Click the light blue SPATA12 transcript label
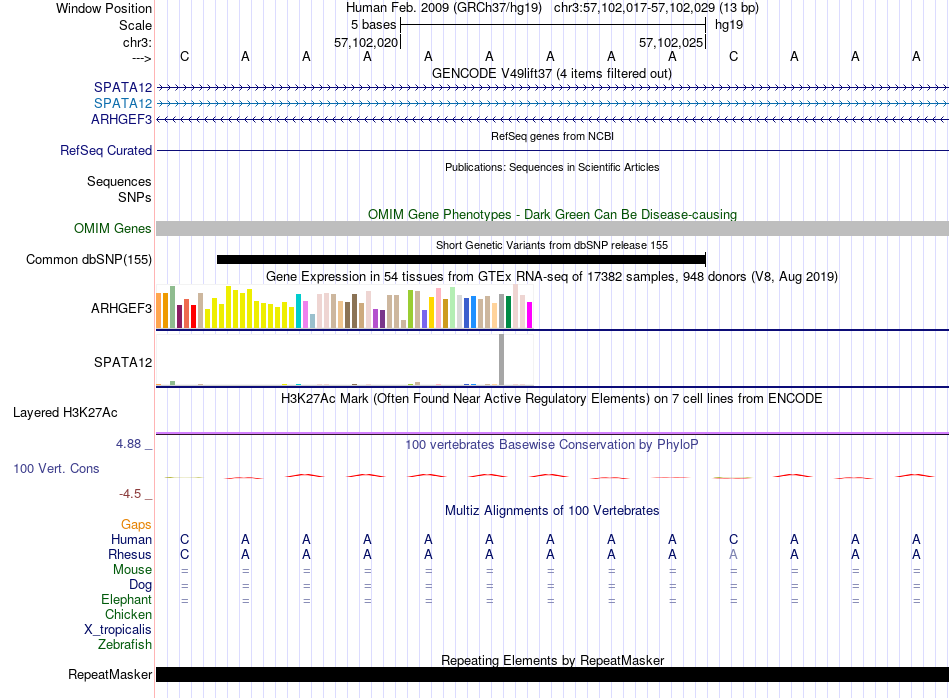The width and height of the screenshot is (950, 698). tap(122, 103)
